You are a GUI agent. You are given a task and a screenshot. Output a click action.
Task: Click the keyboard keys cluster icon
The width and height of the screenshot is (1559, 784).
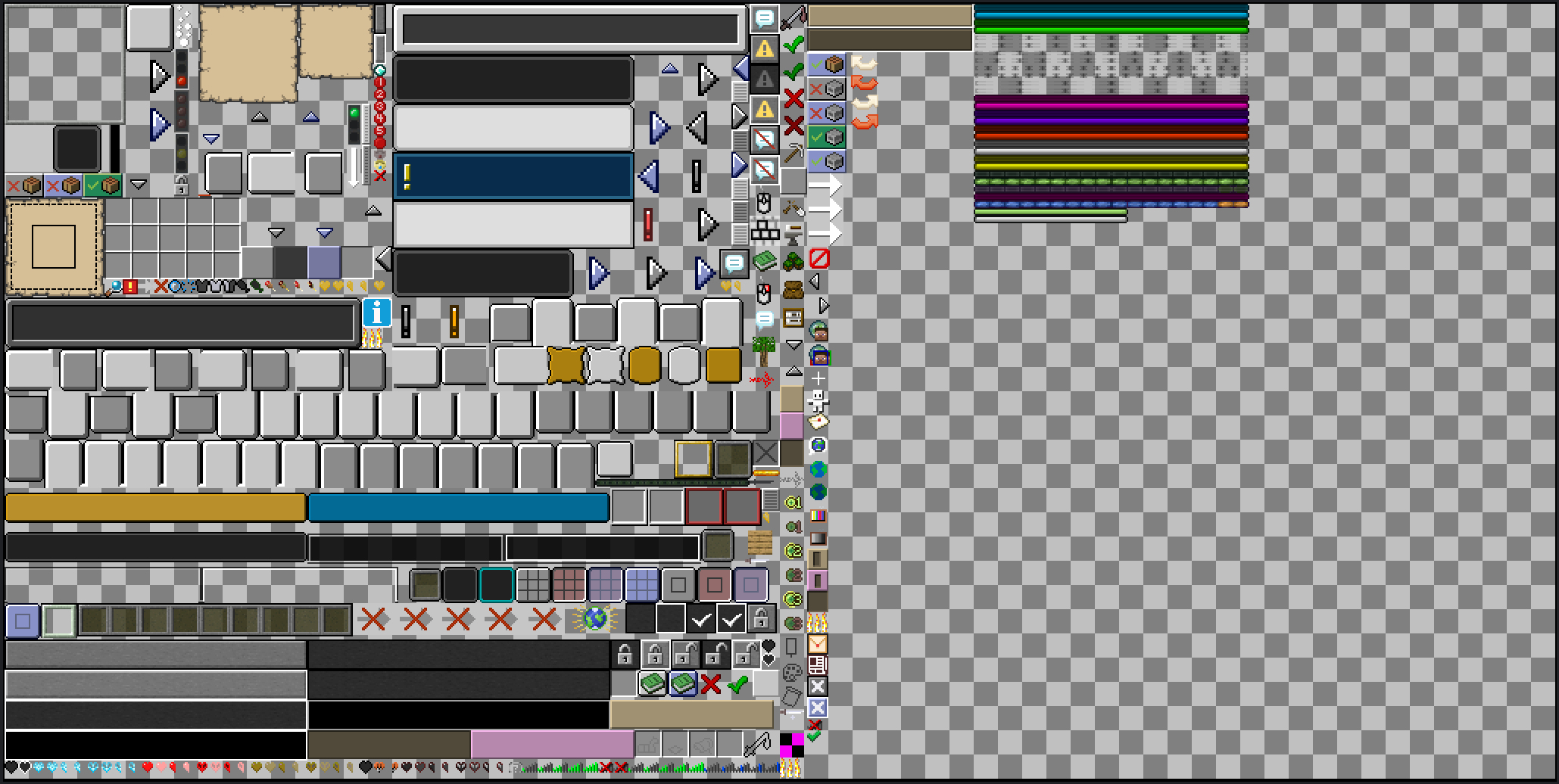[765, 230]
